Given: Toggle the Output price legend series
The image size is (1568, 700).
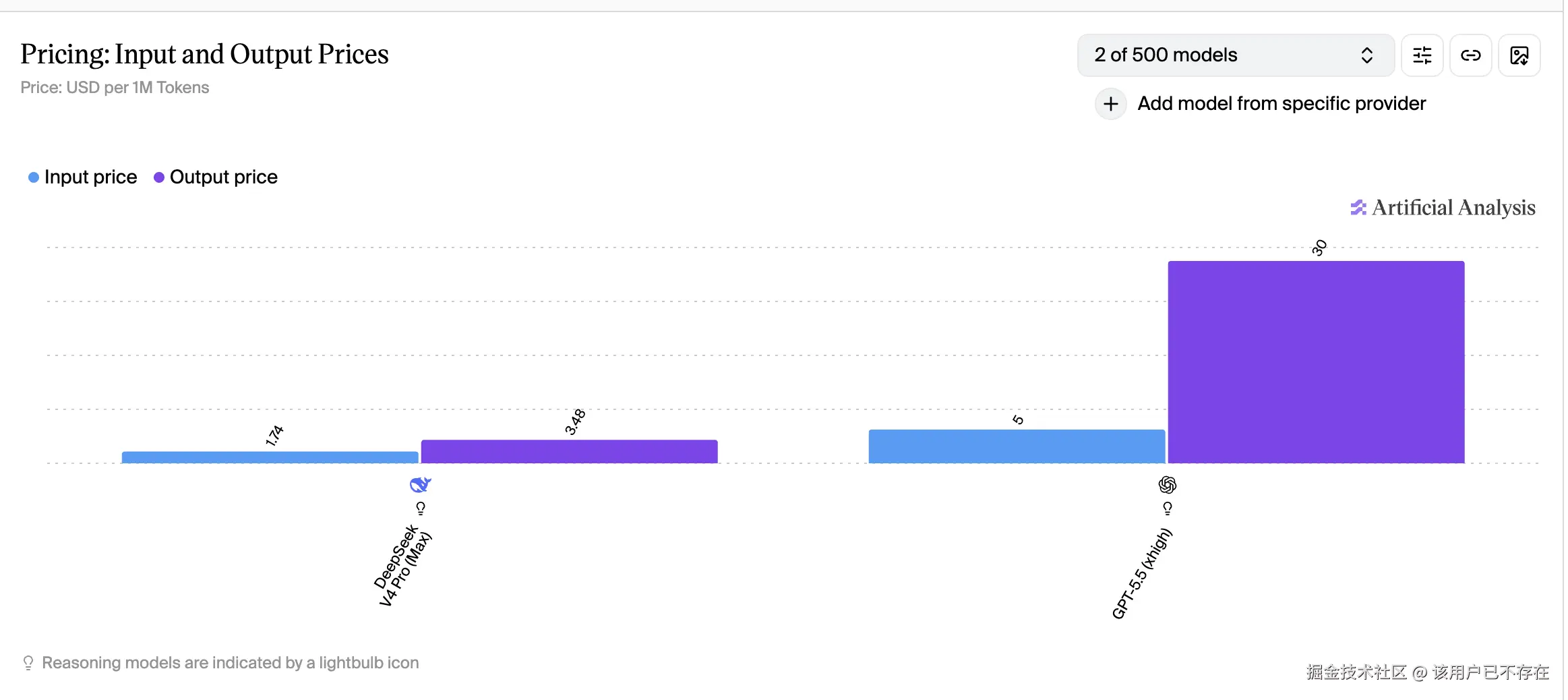Looking at the screenshot, I should (x=223, y=177).
